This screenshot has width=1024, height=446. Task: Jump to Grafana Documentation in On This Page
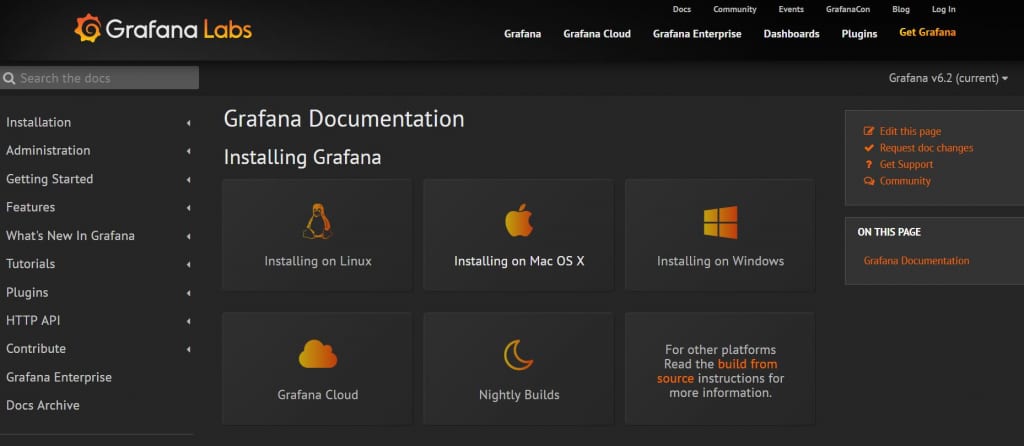916,261
